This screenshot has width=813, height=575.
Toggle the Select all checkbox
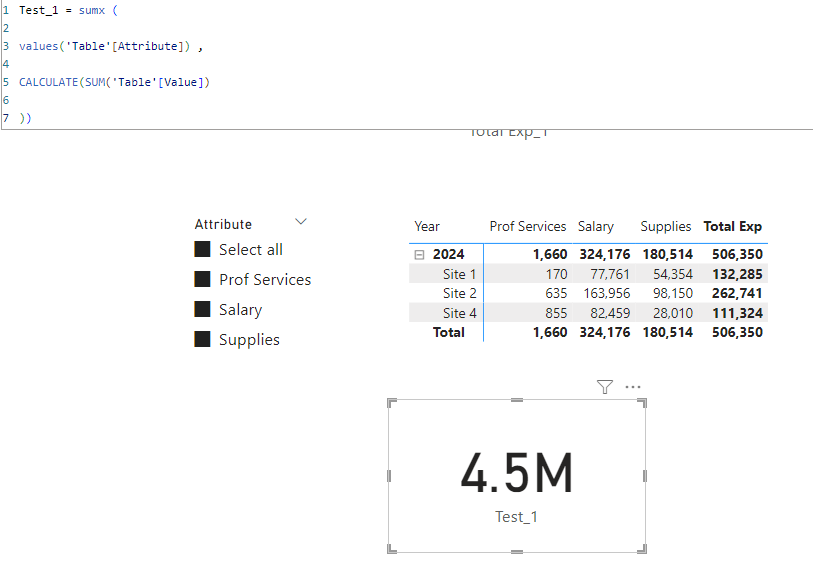click(202, 249)
